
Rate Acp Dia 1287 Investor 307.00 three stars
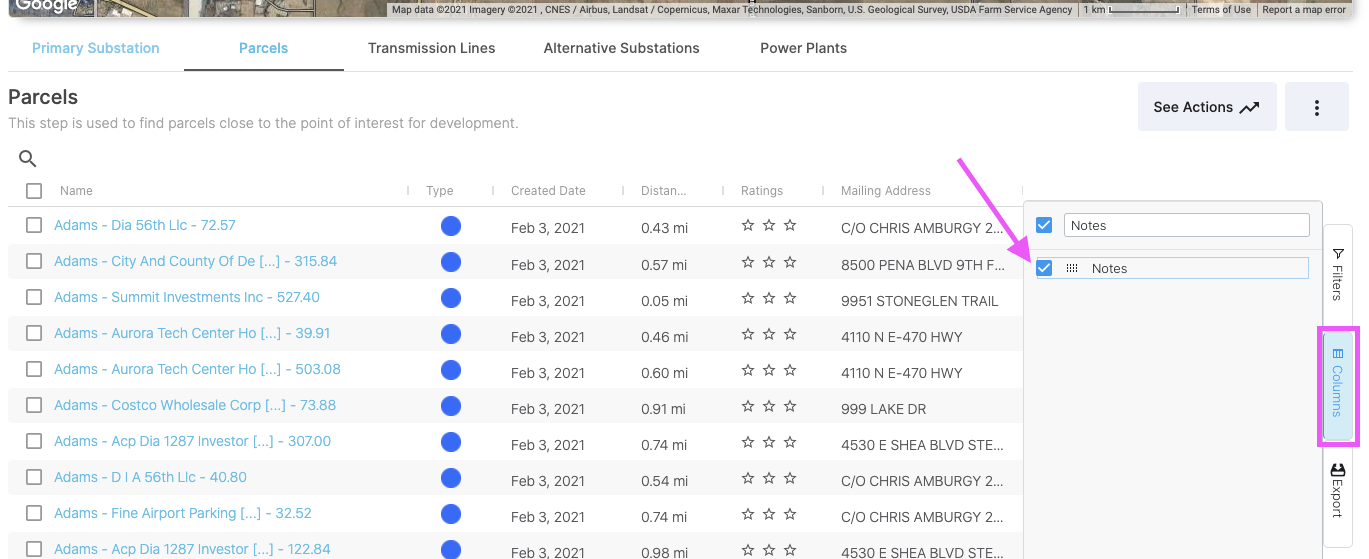(x=790, y=442)
